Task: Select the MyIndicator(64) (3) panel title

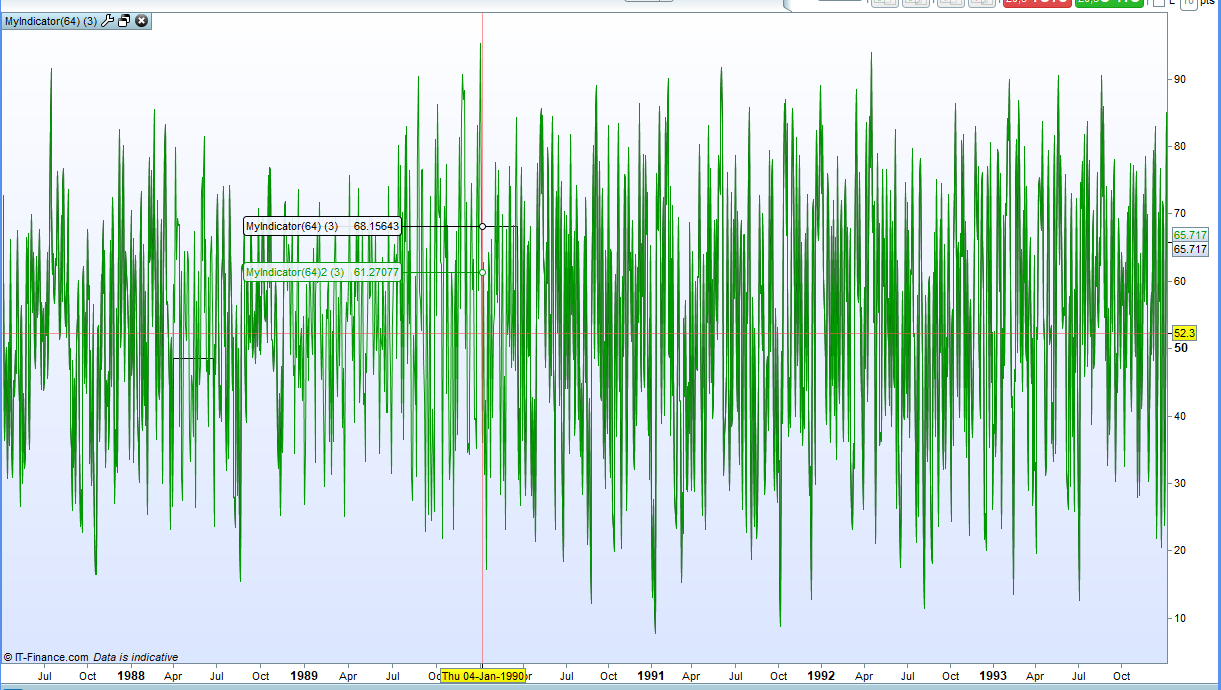Action: [x=50, y=21]
